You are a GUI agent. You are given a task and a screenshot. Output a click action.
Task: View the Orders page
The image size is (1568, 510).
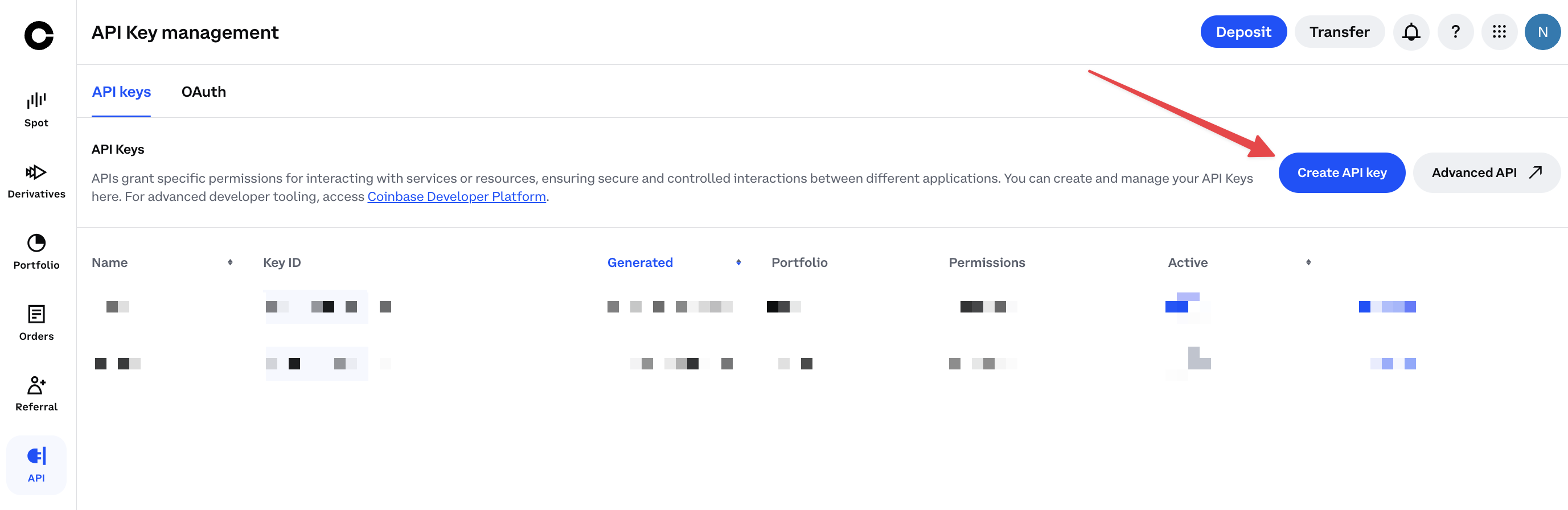click(36, 323)
